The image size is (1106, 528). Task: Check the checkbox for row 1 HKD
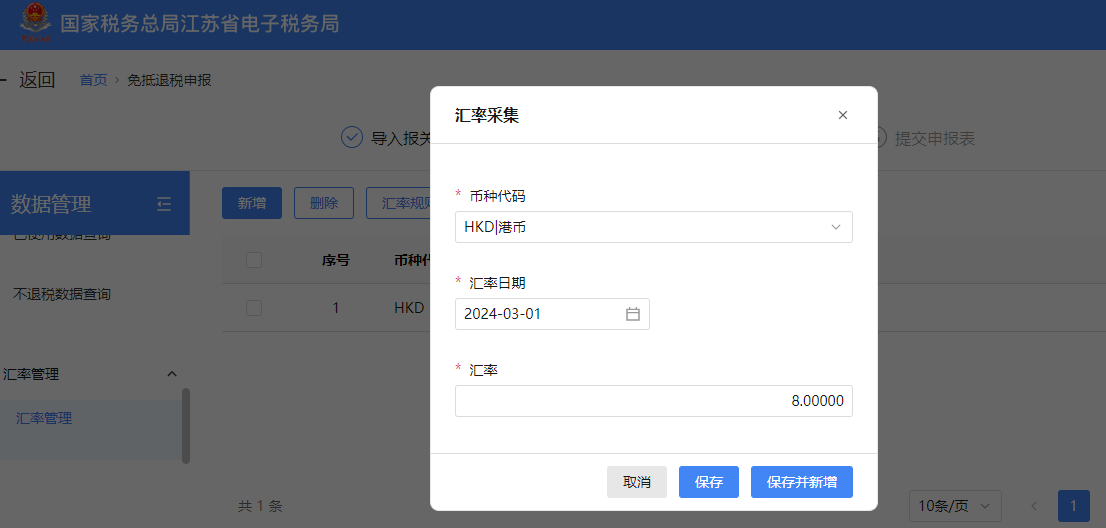(x=254, y=308)
